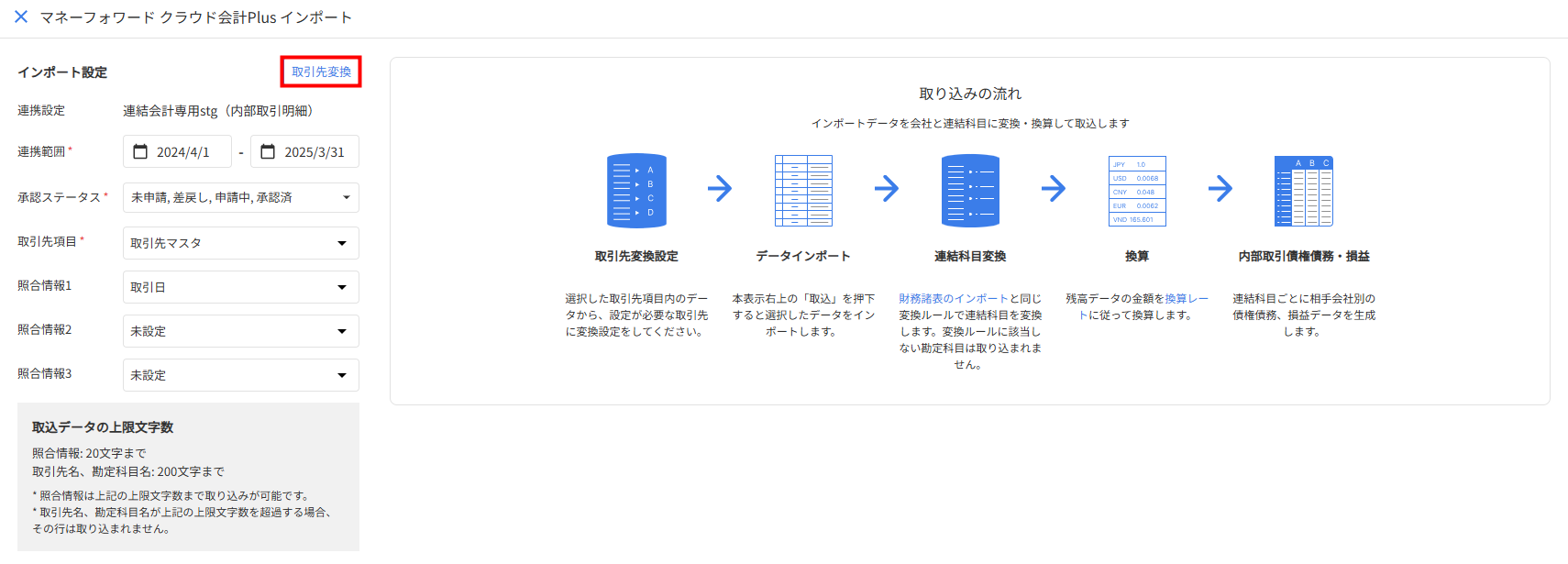This screenshot has width=1568, height=564.
Task: Click the 照合情報: 20文字まで text
Action: pyautogui.click(x=89, y=453)
